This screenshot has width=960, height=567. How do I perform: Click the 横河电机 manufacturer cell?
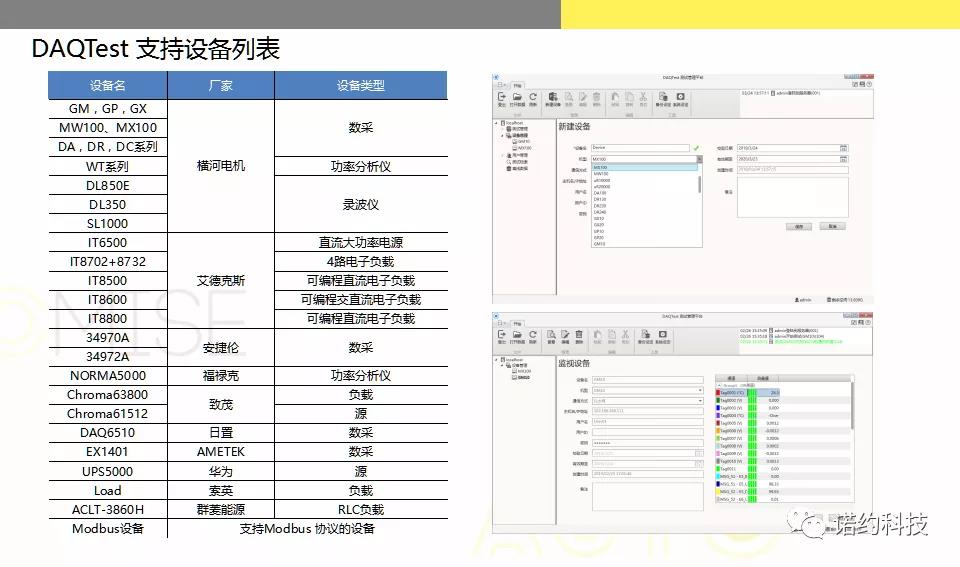coord(221,166)
